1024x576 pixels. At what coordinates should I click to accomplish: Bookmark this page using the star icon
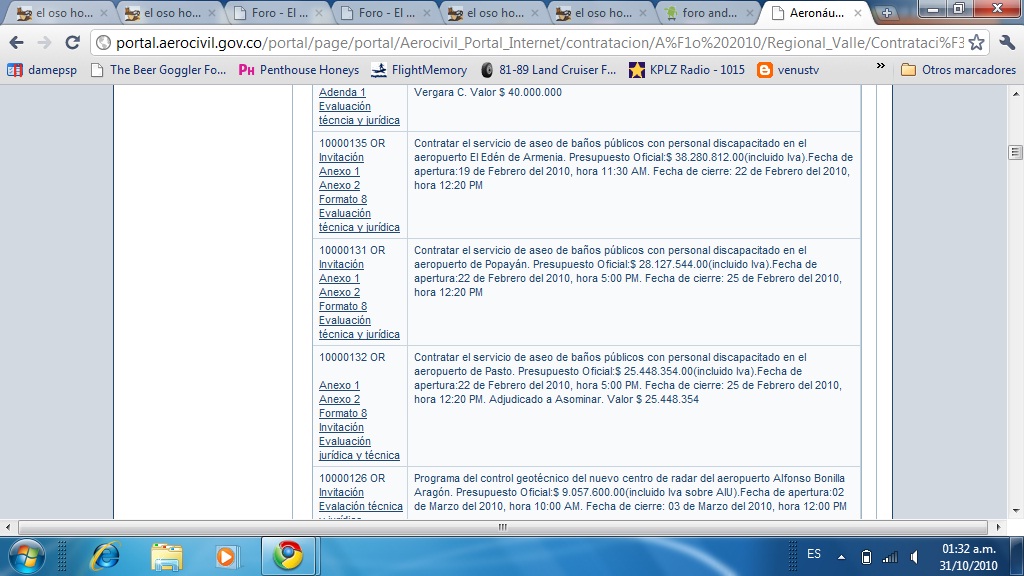(x=976, y=43)
